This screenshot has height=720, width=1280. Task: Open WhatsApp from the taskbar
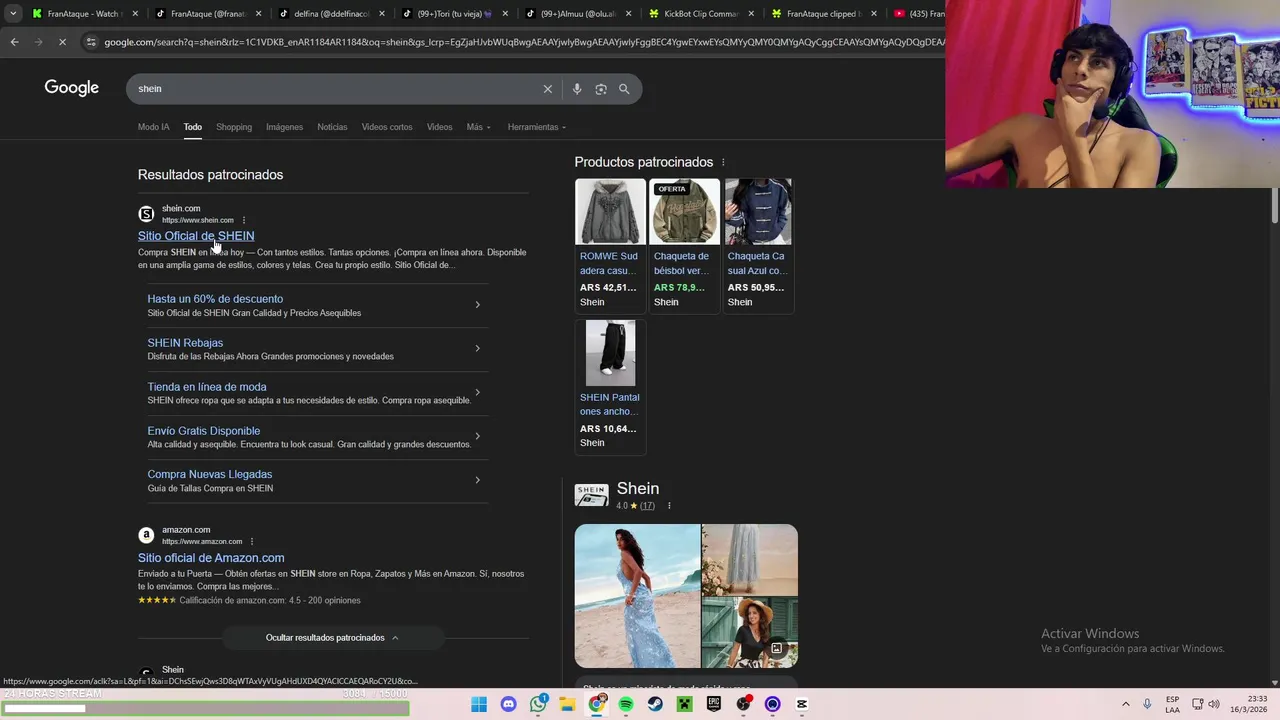coord(538,704)
